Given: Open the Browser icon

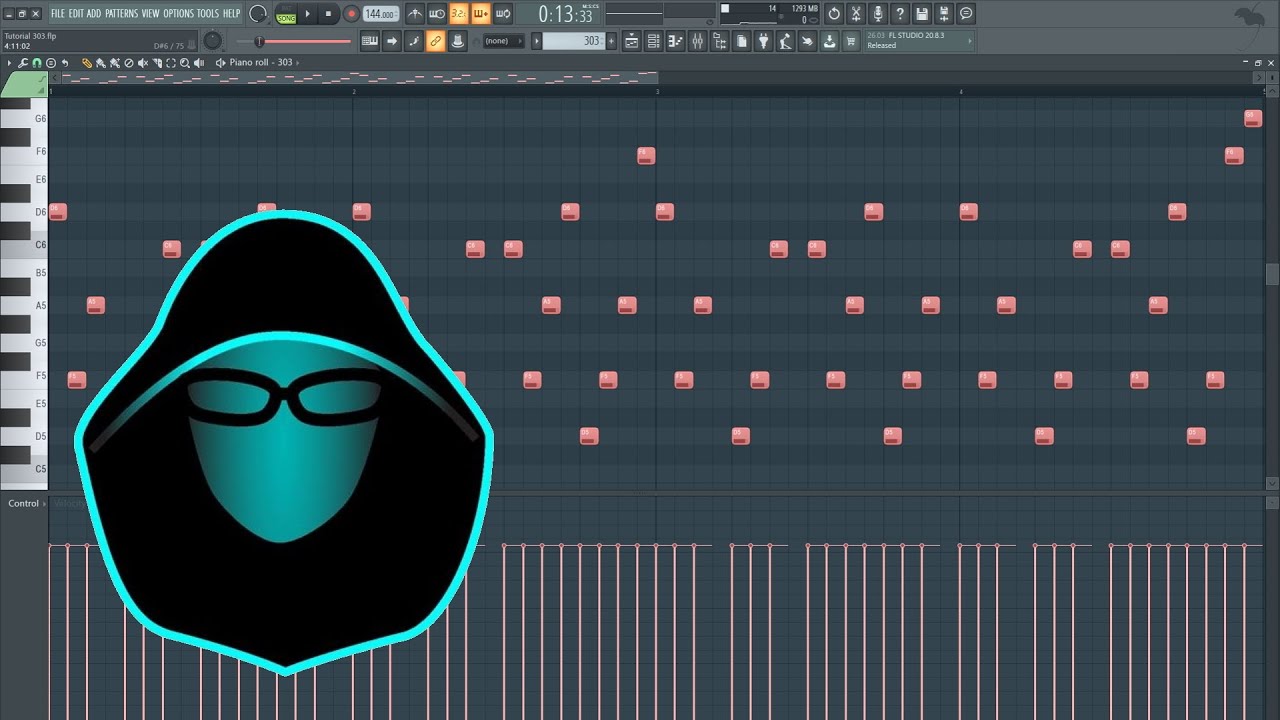Looking at the screenshot, I should [x=720, y=41].
